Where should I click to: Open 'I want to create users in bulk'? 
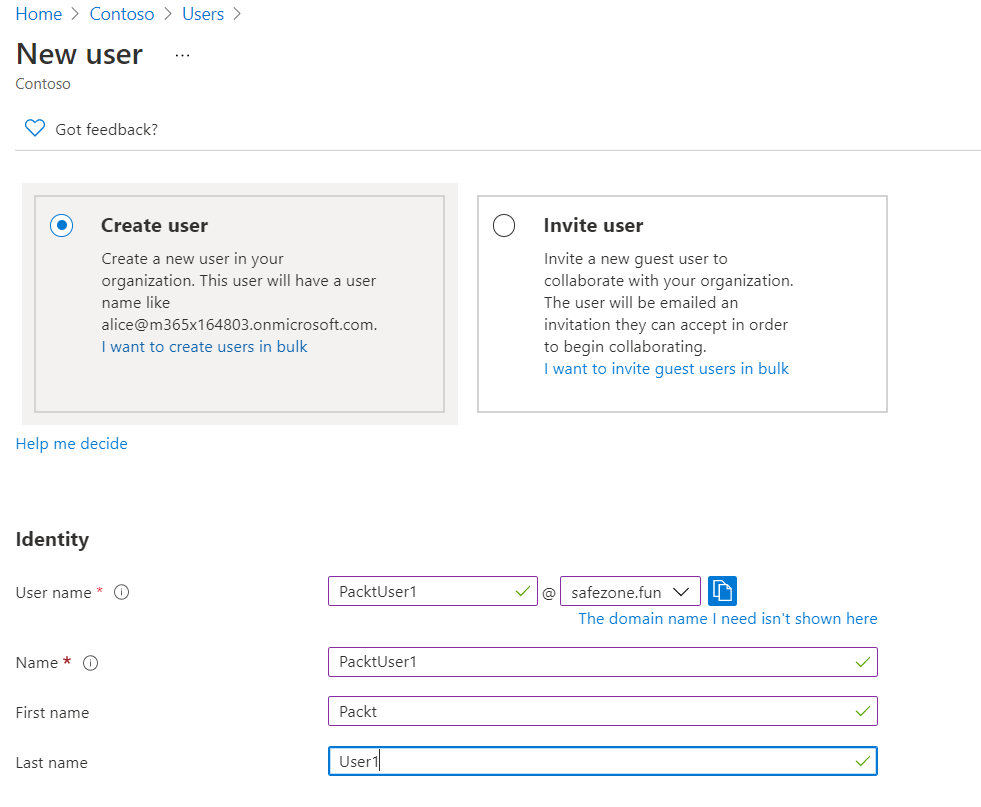click(204, 346)
